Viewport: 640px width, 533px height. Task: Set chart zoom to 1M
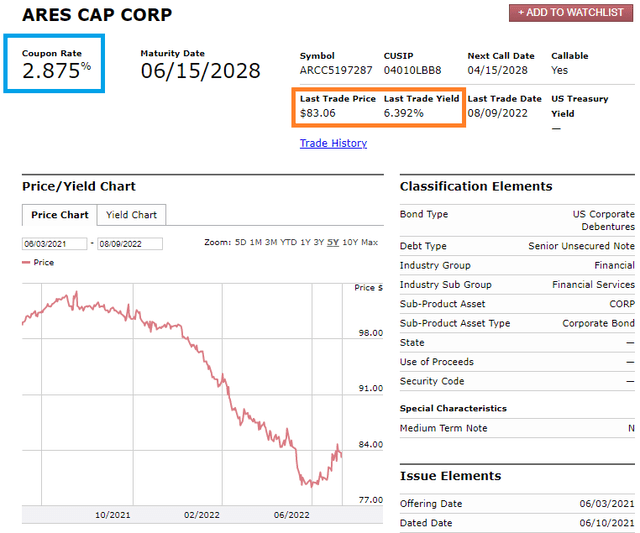point(256,242)
